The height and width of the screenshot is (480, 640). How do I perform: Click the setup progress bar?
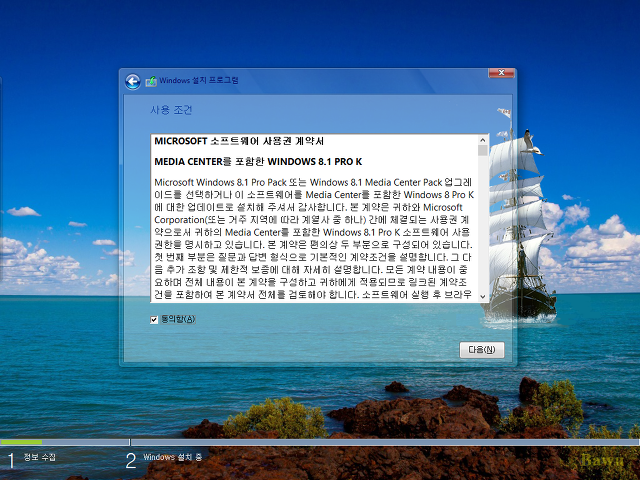point(320,442)
